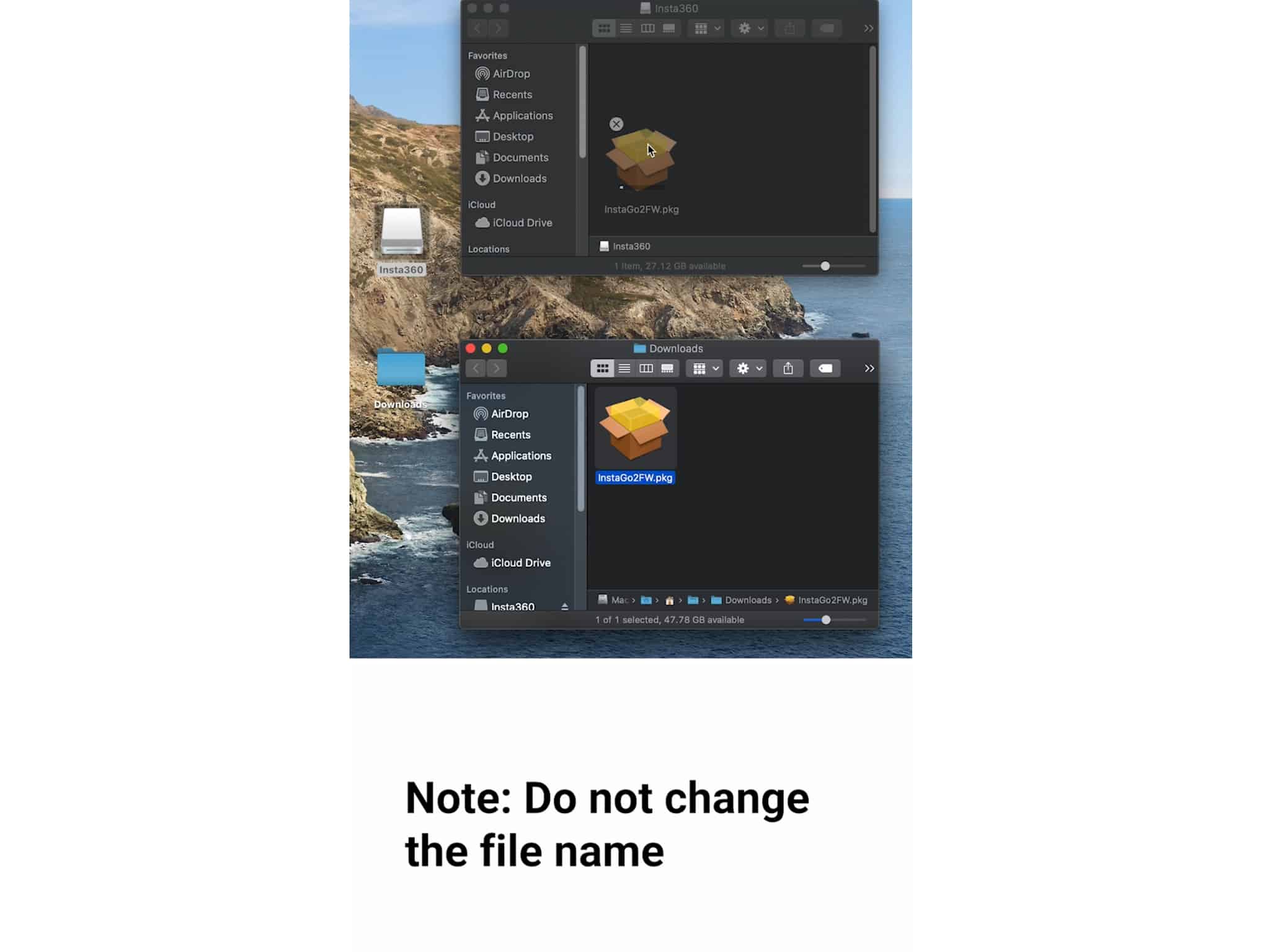Select Recents in Downloads window sidebar
Viewport: 1270px width, 952px height.
pos(510,435)
